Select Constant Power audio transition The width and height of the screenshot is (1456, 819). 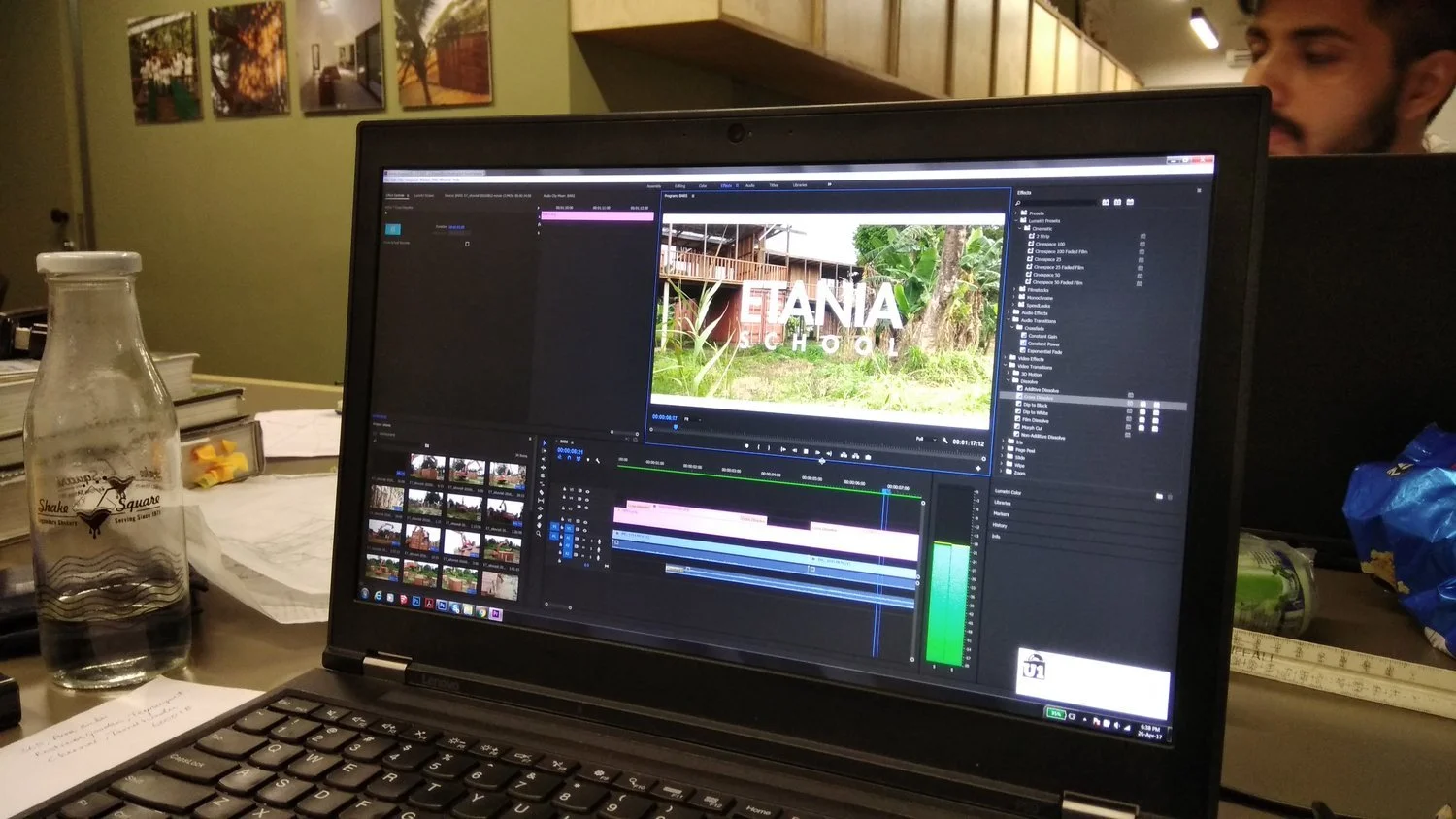(1040, 344)
